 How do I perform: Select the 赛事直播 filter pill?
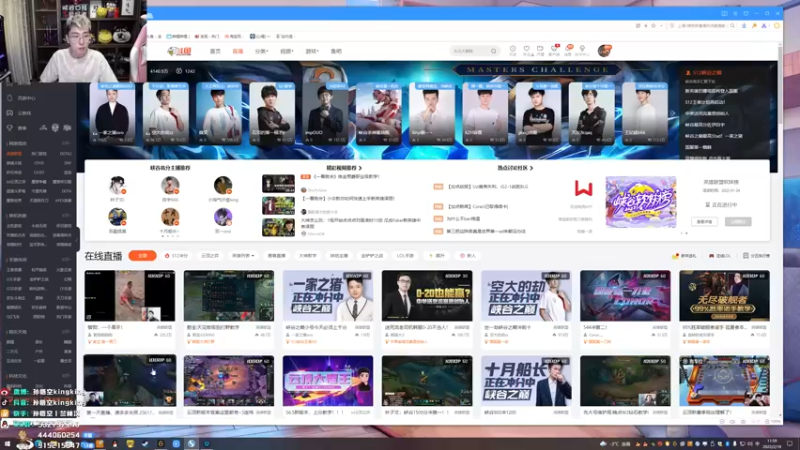coord(277,256)
